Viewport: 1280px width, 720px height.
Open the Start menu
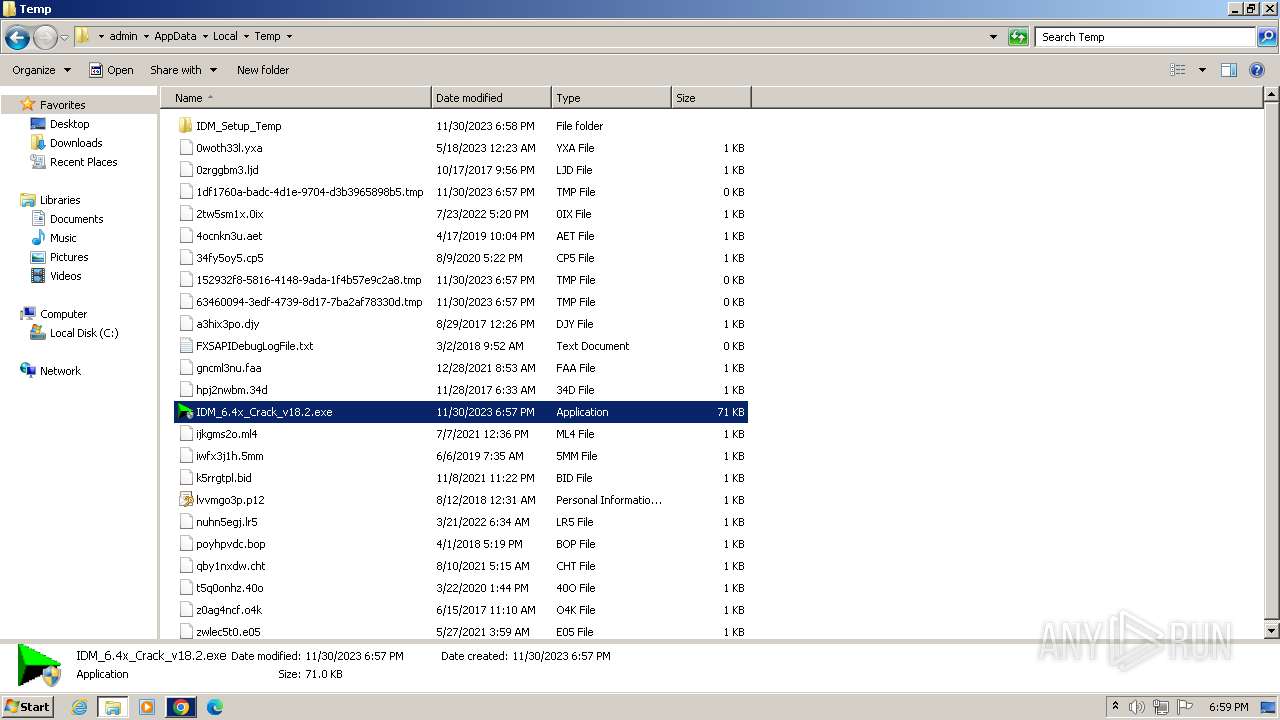coord(28,707)
